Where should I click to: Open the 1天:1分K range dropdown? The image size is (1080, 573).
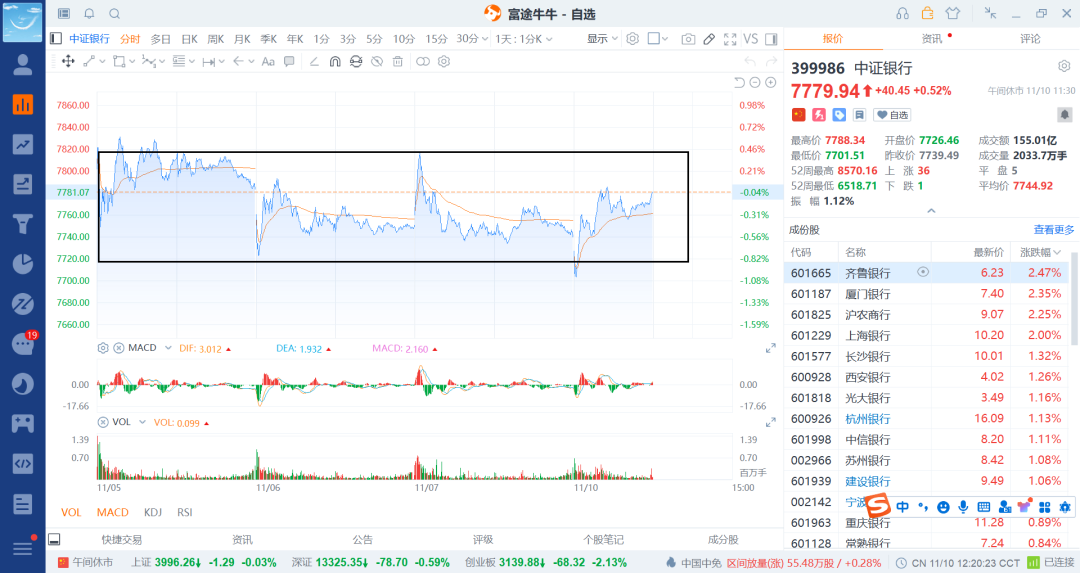coord(523,39)
